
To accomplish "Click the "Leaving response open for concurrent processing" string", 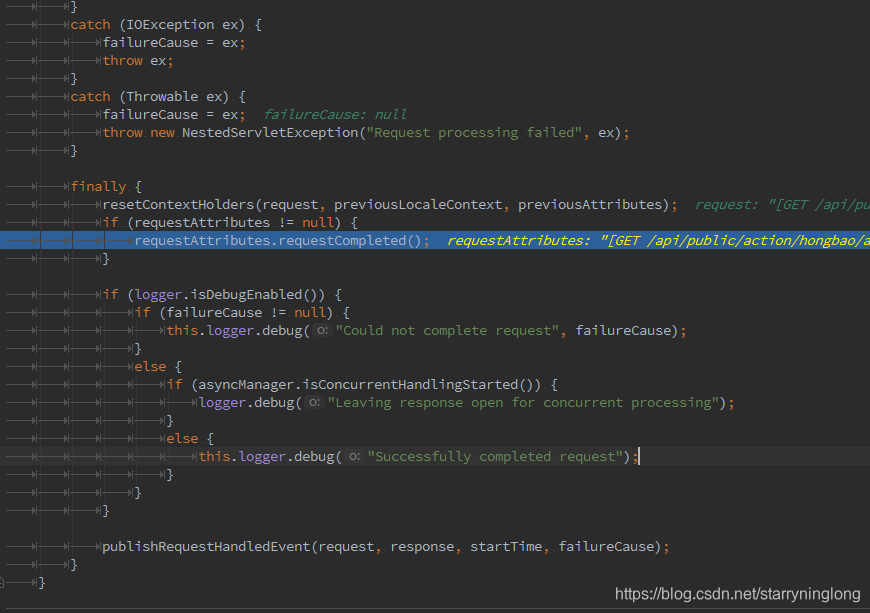I will tap(523, 403).
